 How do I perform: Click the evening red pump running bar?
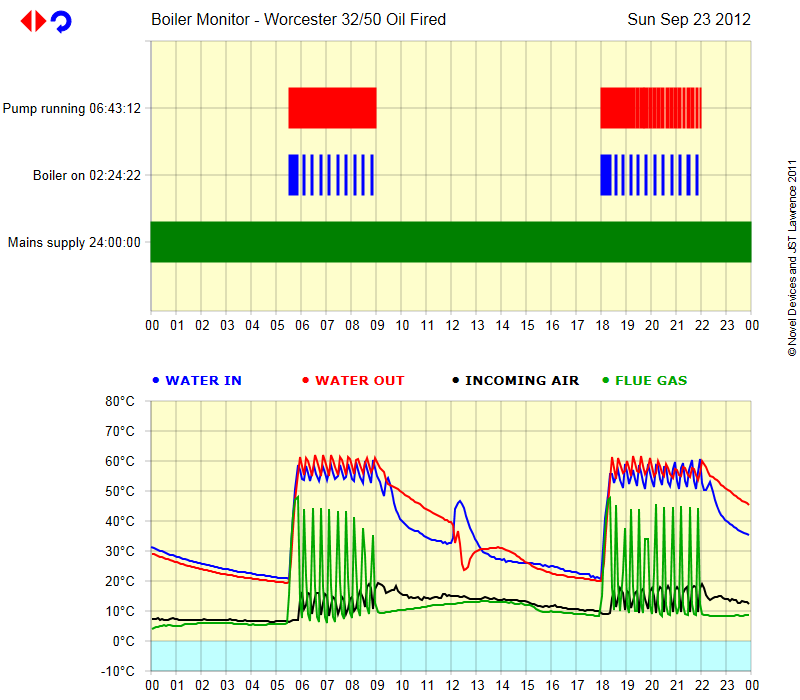click(x=651, y=108)
